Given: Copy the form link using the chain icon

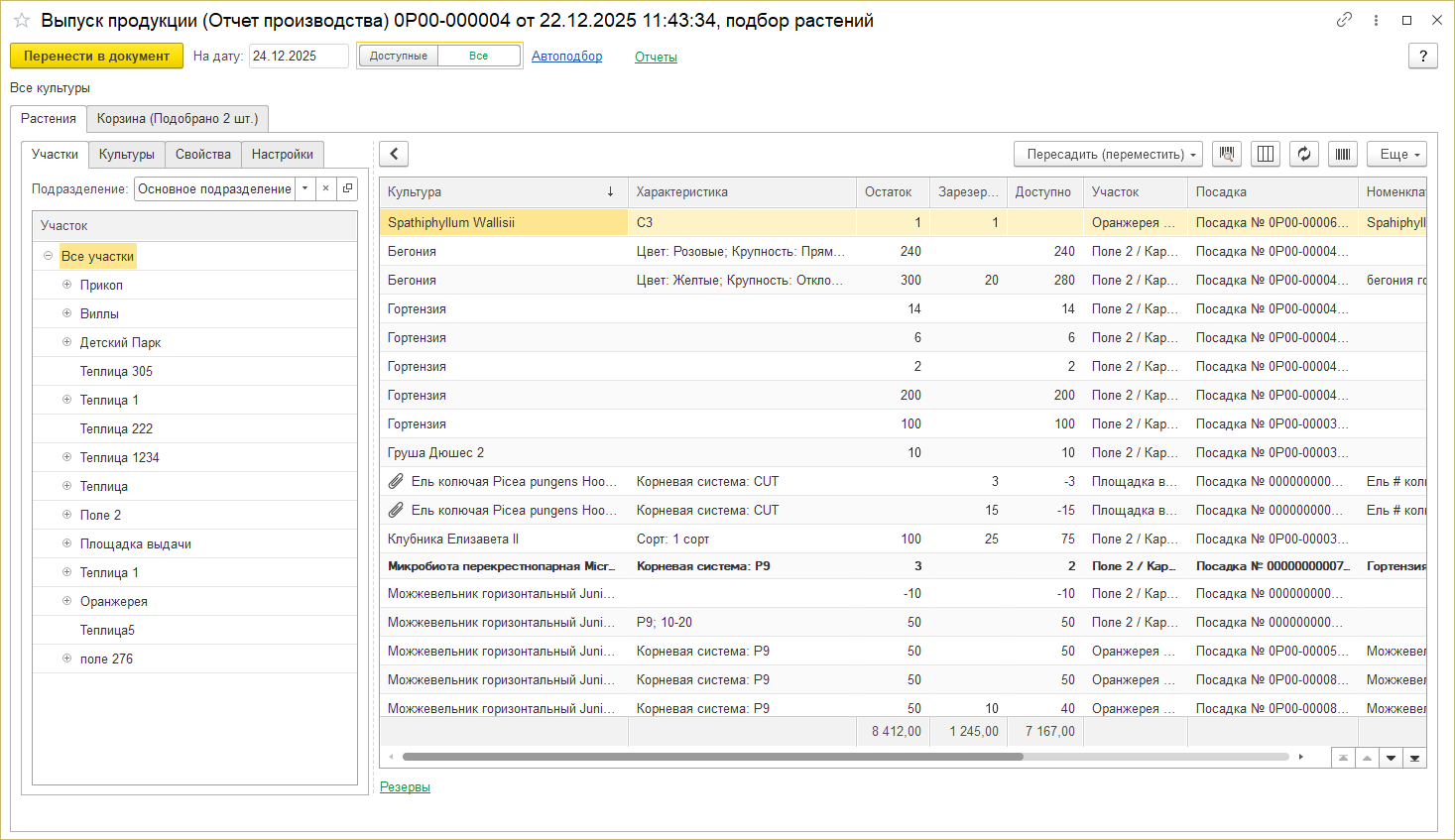Looking at the screenshot, I should point(1344,20).
